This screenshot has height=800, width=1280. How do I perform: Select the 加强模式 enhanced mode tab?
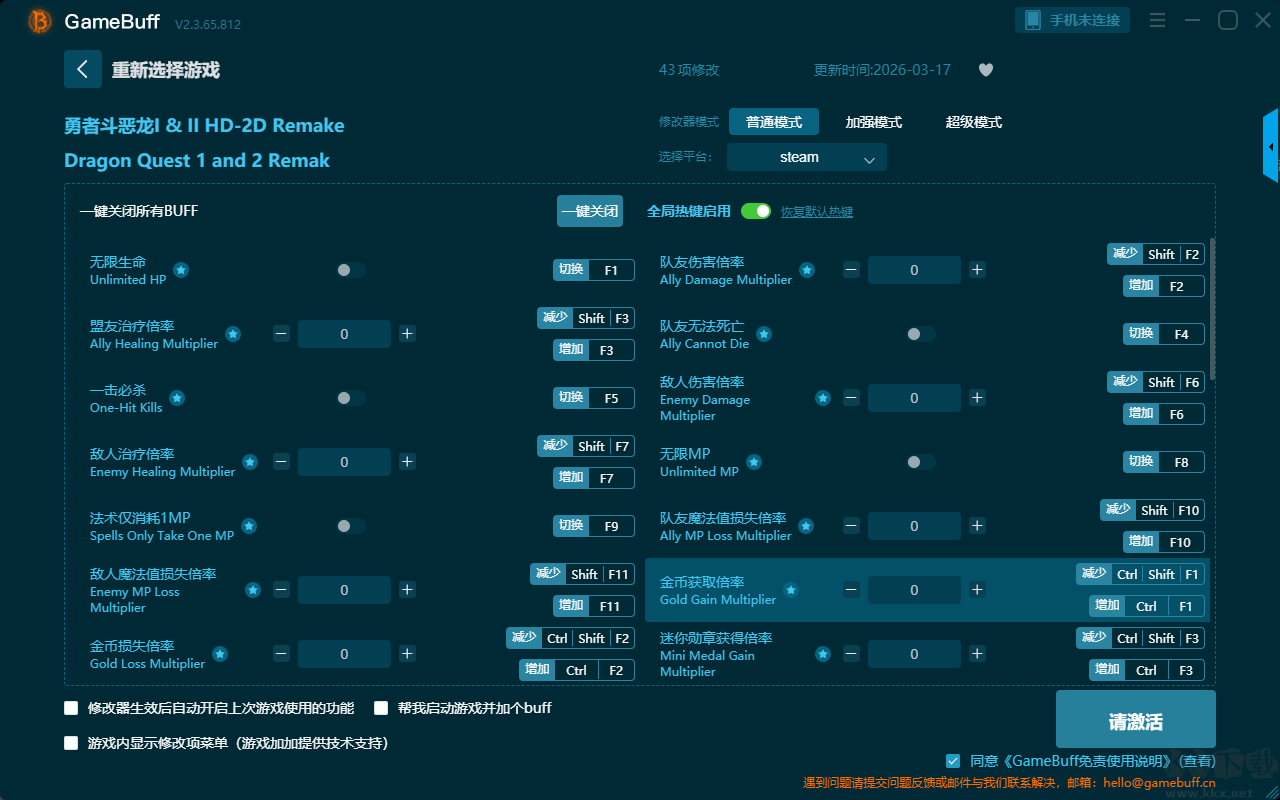[874, 122]
